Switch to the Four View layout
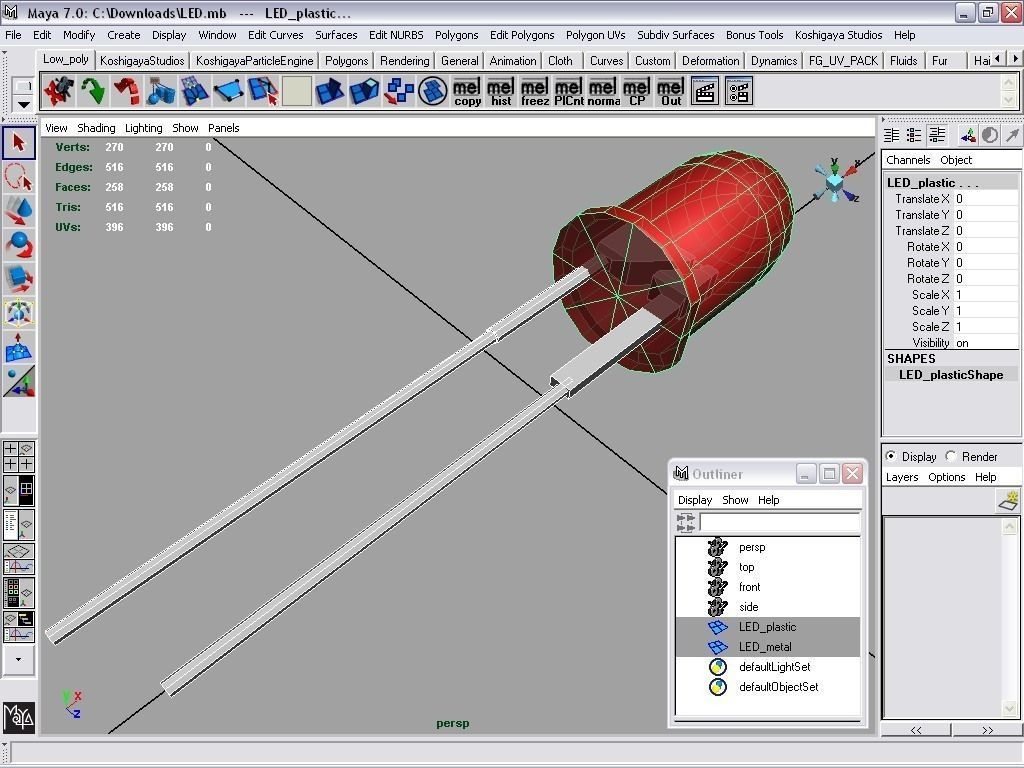This screenshot has height=768, width=1024. 18,456
